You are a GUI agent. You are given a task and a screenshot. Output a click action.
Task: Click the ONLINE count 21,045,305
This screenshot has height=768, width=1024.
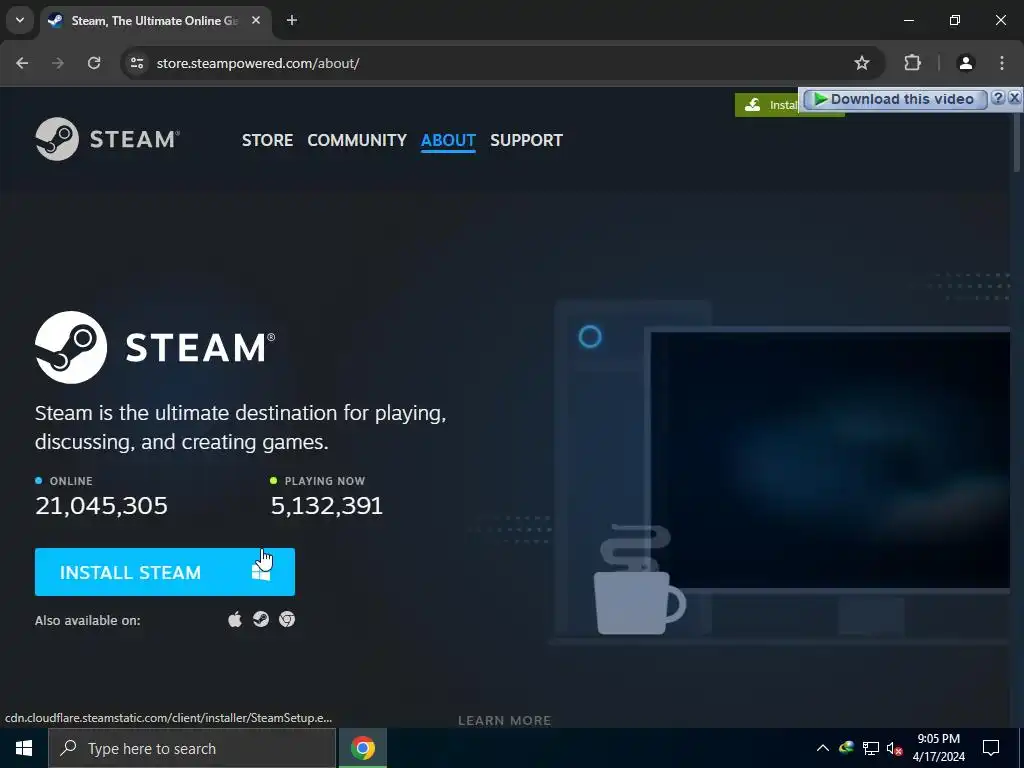(x=101, y=505)
